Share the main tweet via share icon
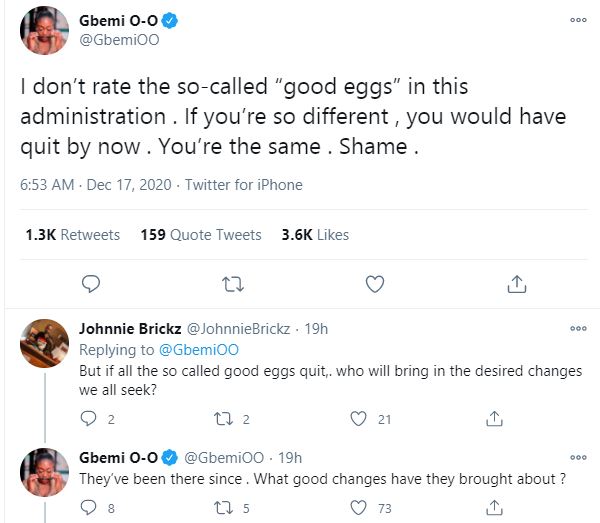 tap(516, 284)
